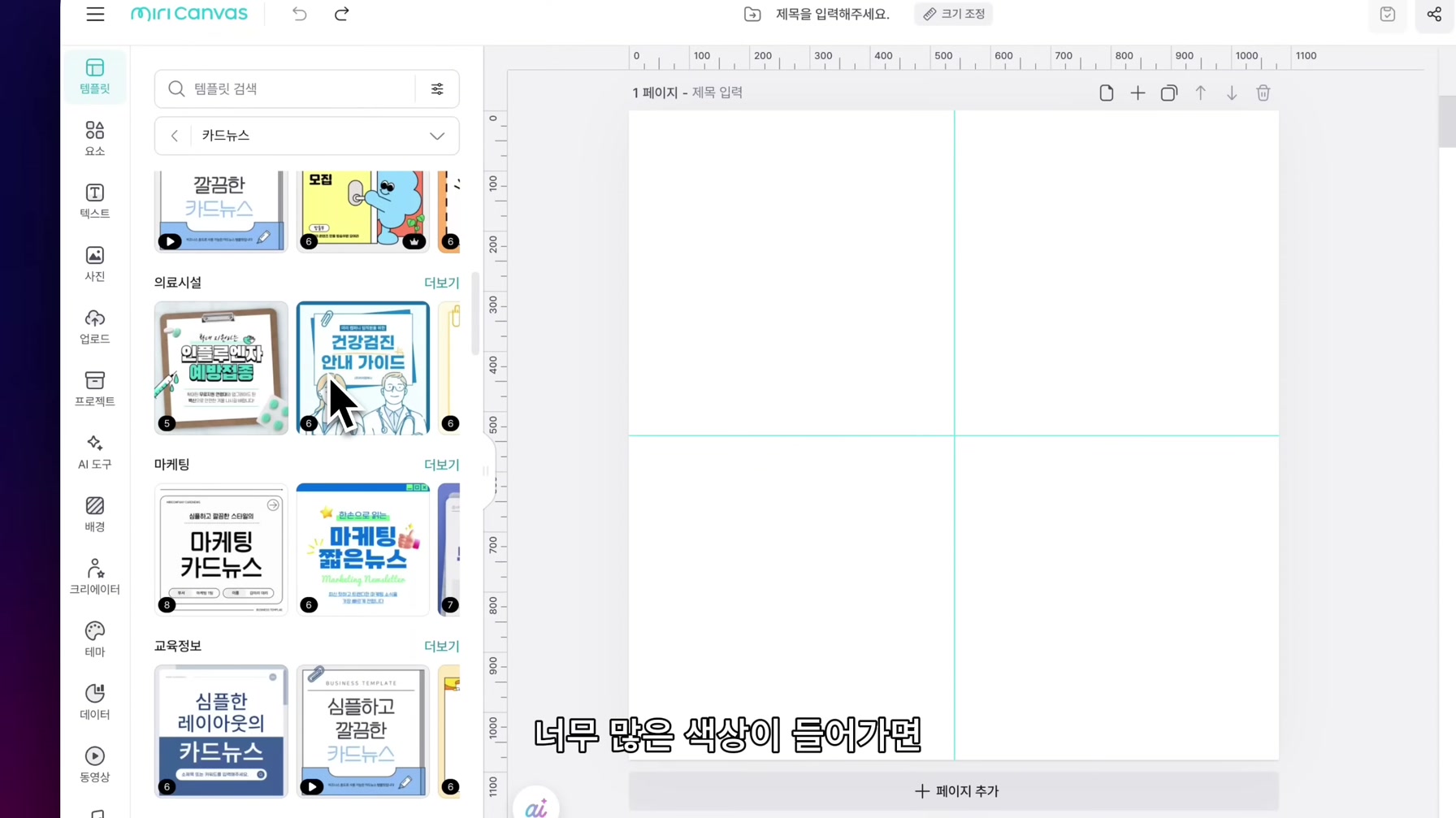Click 더보기 next to 의료시설

coord(441,283)
